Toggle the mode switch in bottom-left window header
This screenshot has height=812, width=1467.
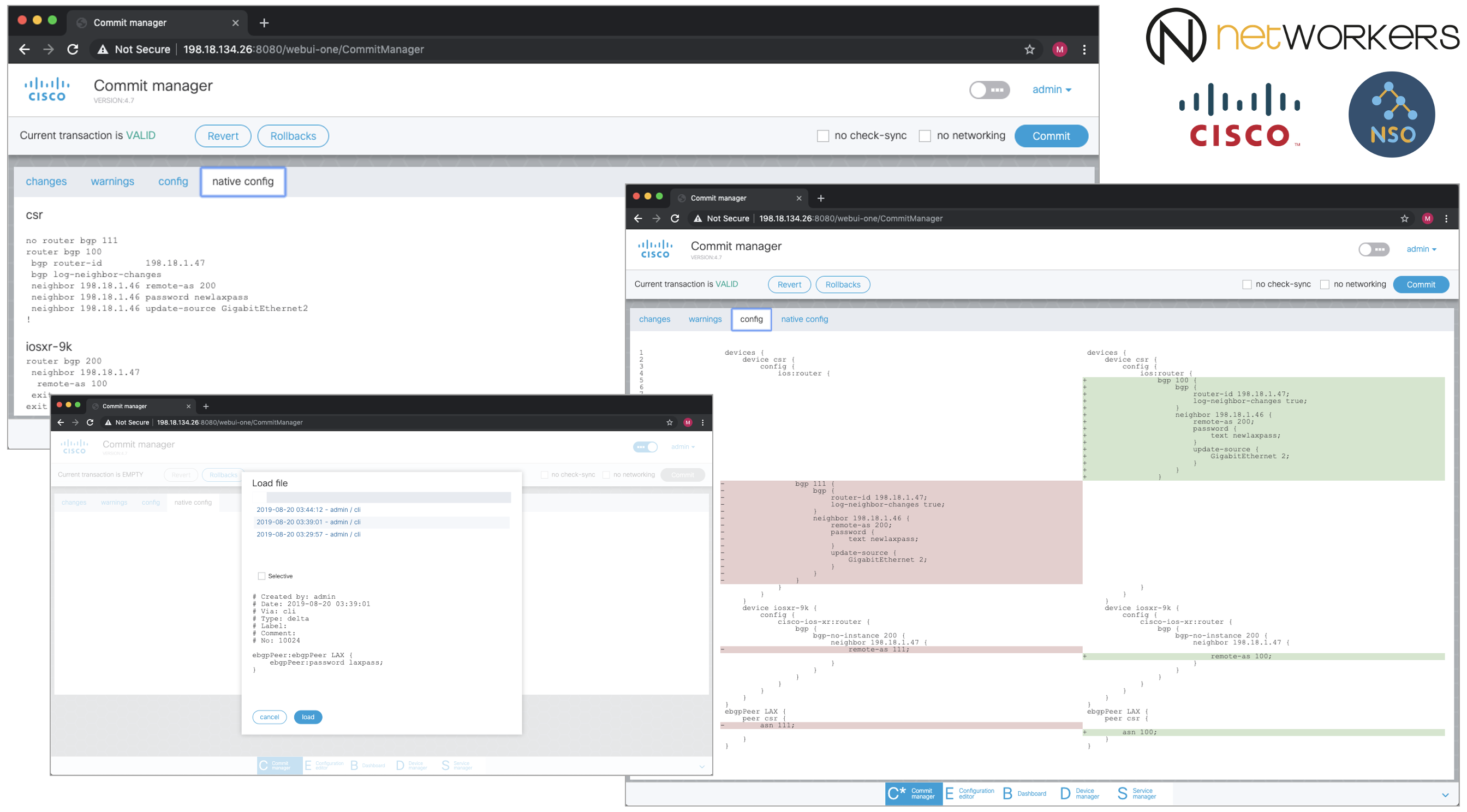645,447
